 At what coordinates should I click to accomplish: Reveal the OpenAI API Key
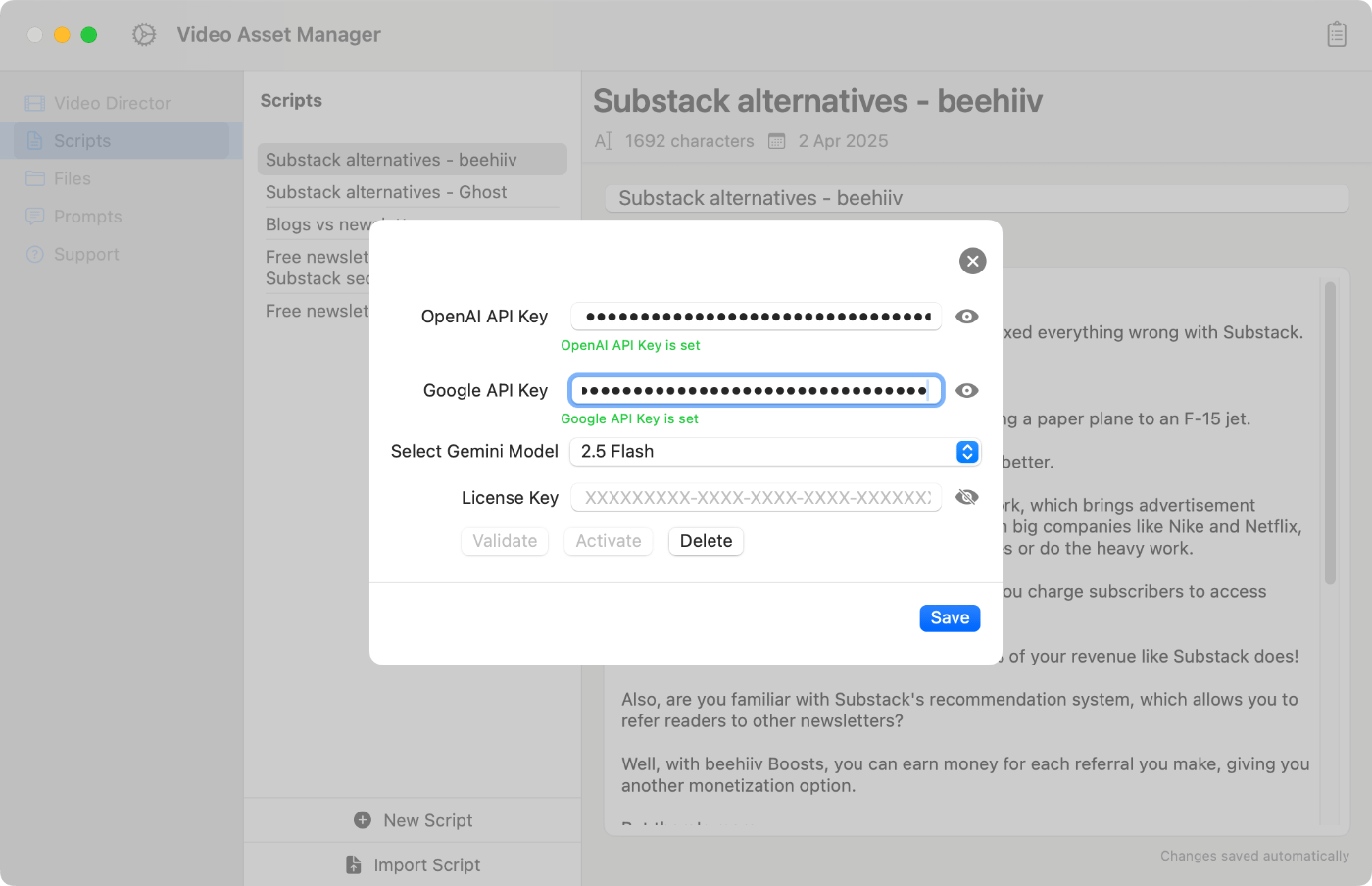(966, 316)
